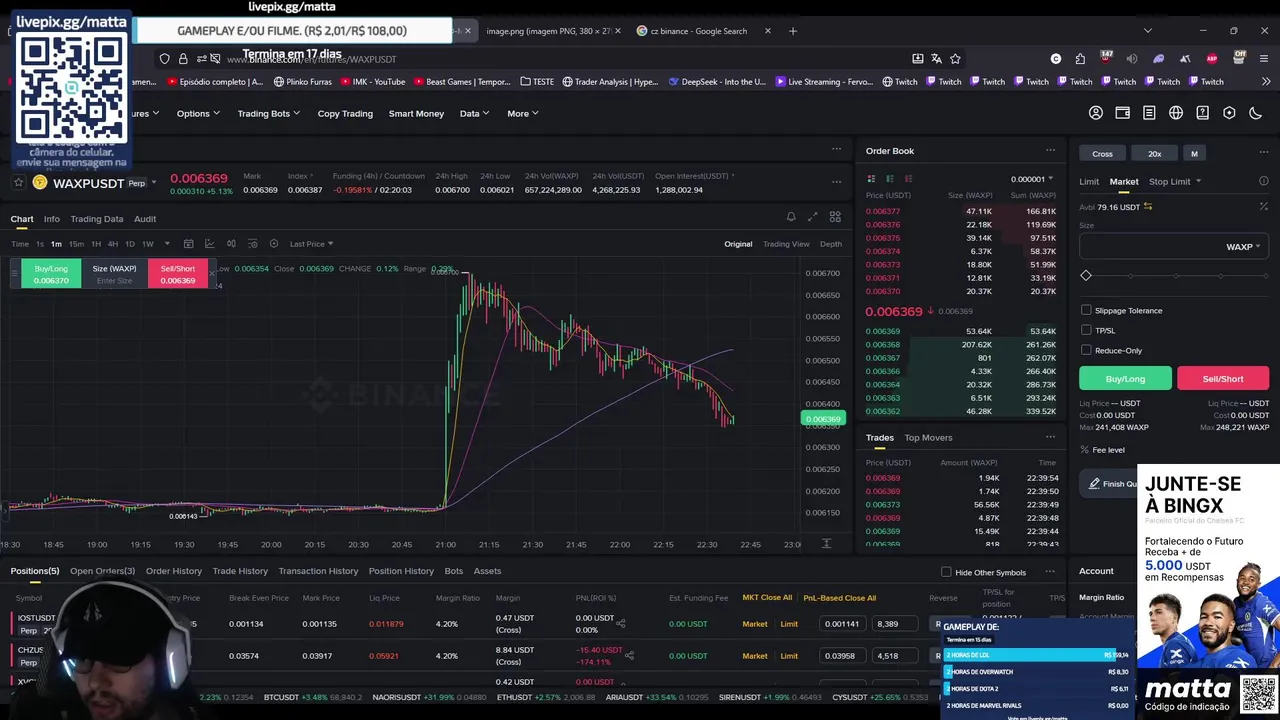Screen dimensions: 1280x720
Task: Open order book 0.000001 precision dropdown
Action: [1032, 179]
